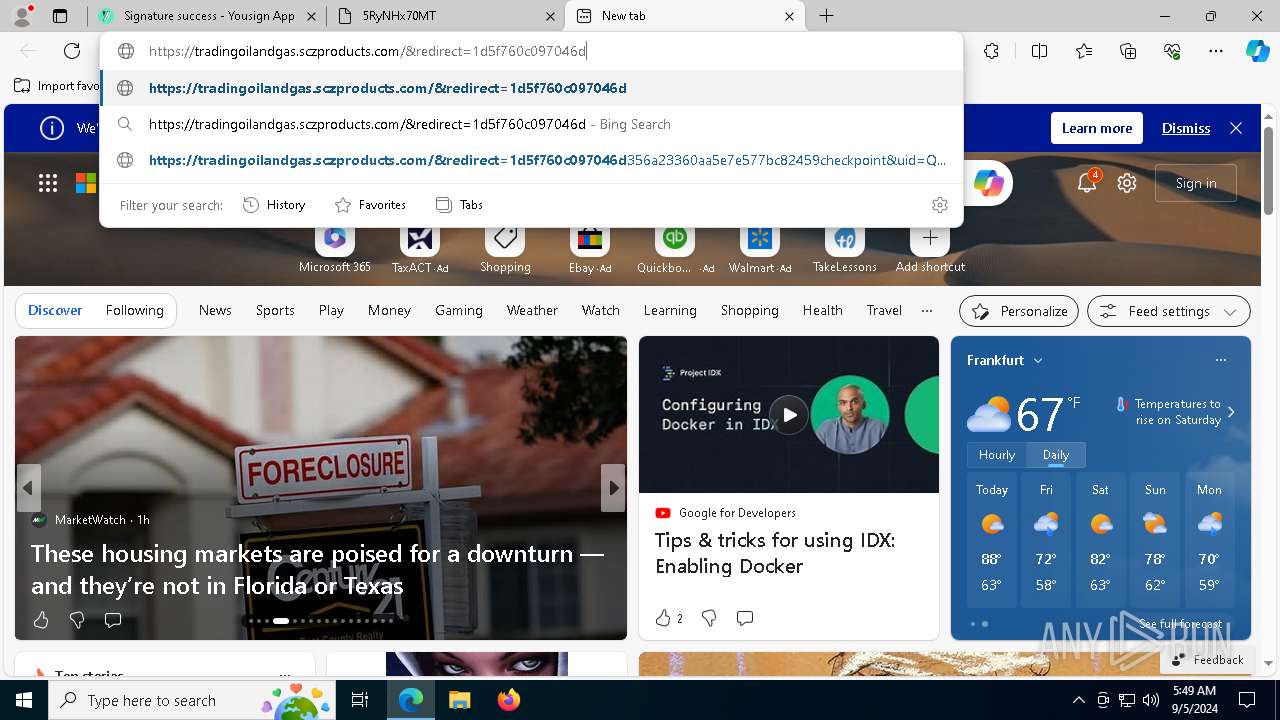
Task: Open File Explorer from the taskbar
Action: (x=459, y=700)
